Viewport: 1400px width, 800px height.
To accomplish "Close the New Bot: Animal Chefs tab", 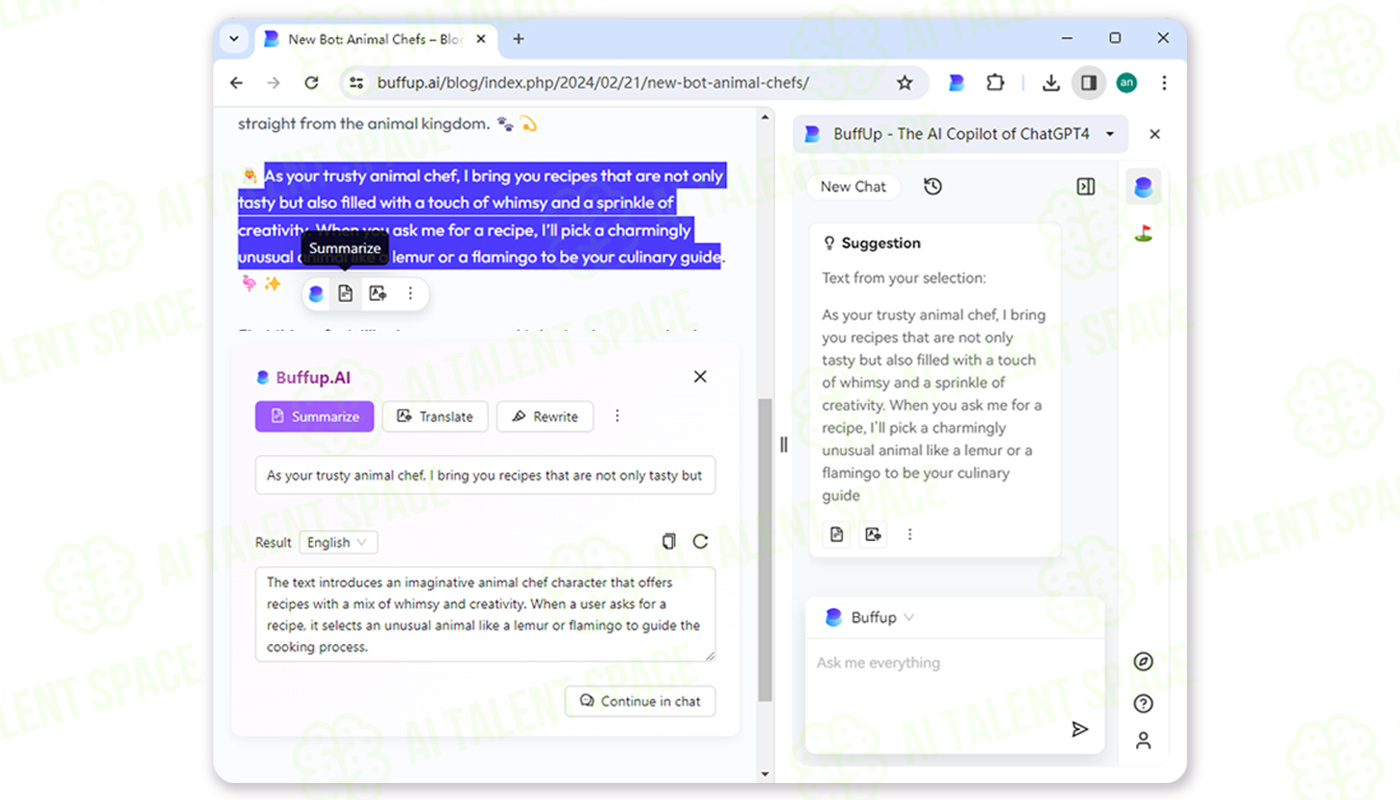I will (481, 39).
